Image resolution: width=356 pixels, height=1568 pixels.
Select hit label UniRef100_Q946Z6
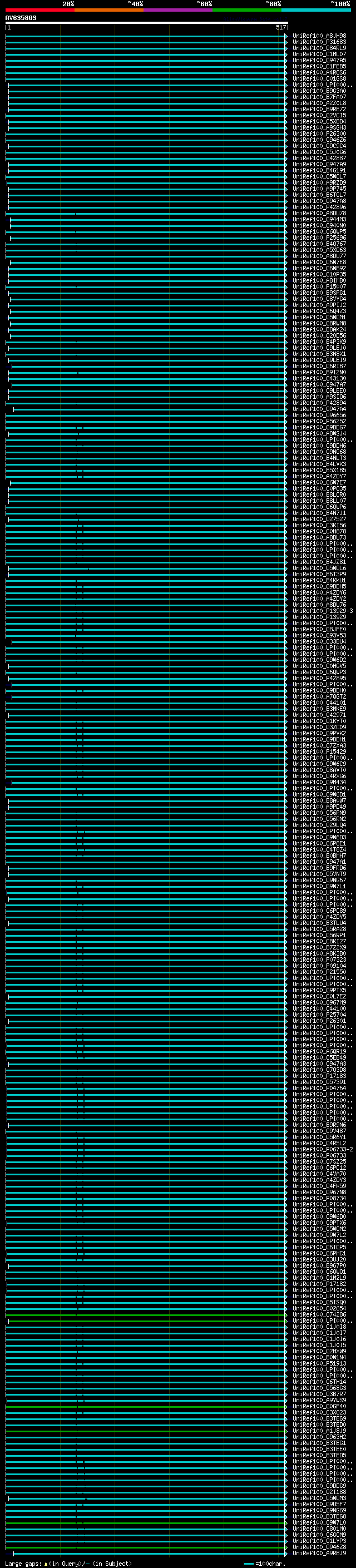(319, 140)
